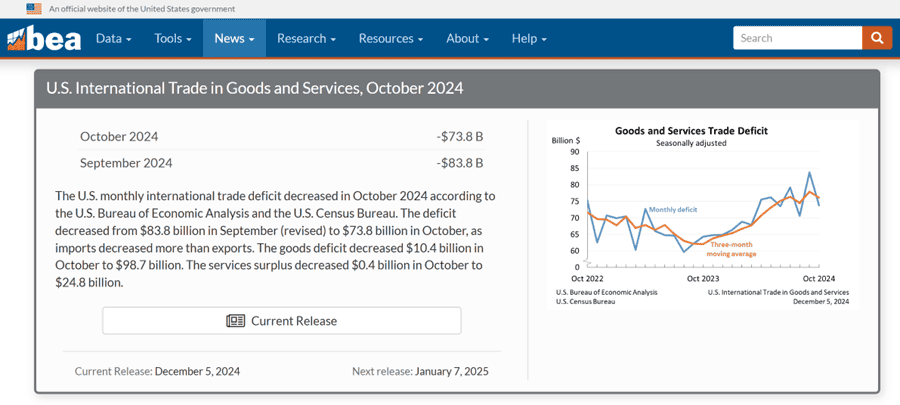Click the US flag icon in the banner
Viewport: 900px width, 405px height.
34,8
